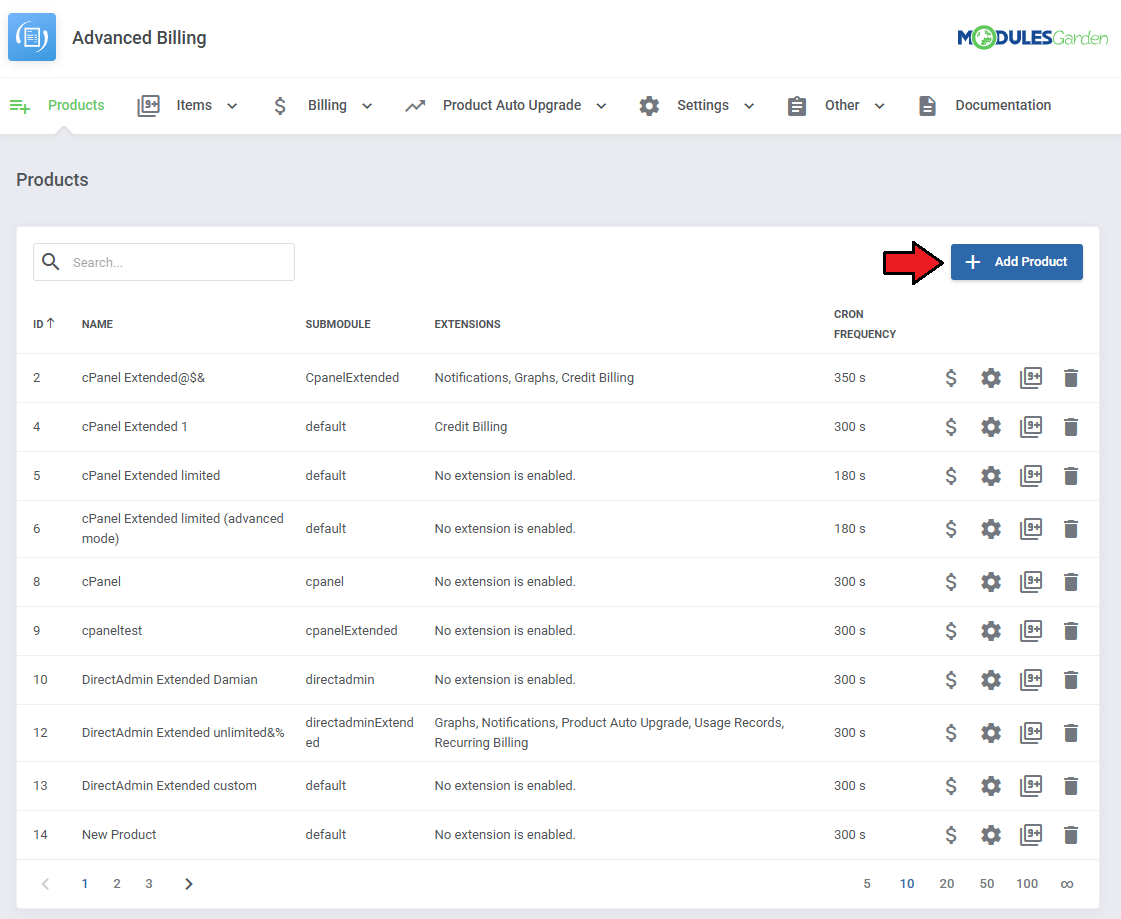1121x919 pixels.
Task: Sort by ID column header
Action: point(44,324)
